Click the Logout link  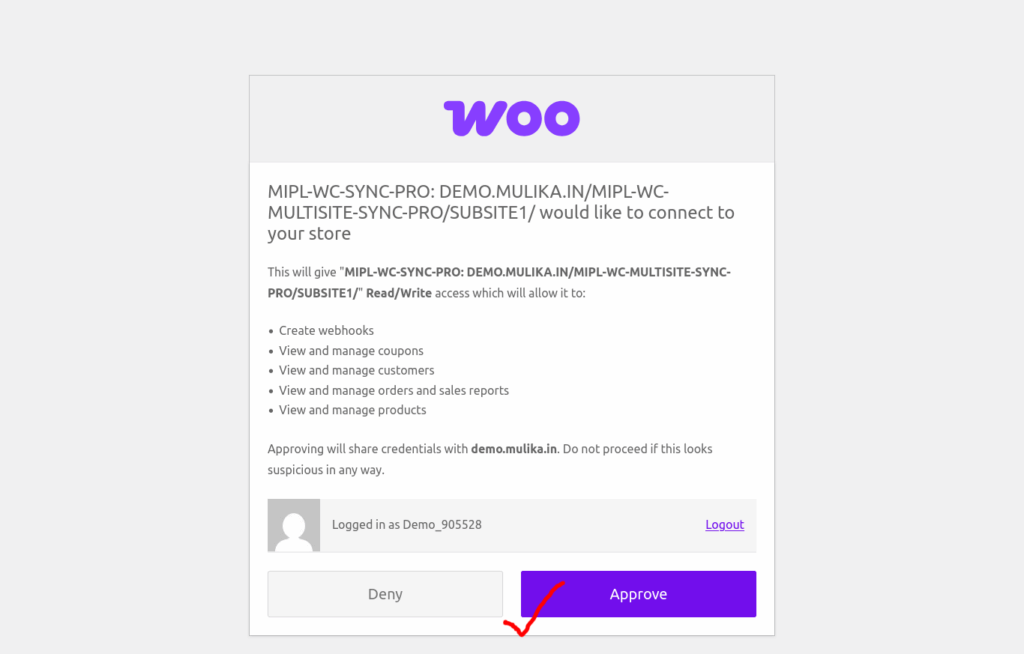point(724,525)
